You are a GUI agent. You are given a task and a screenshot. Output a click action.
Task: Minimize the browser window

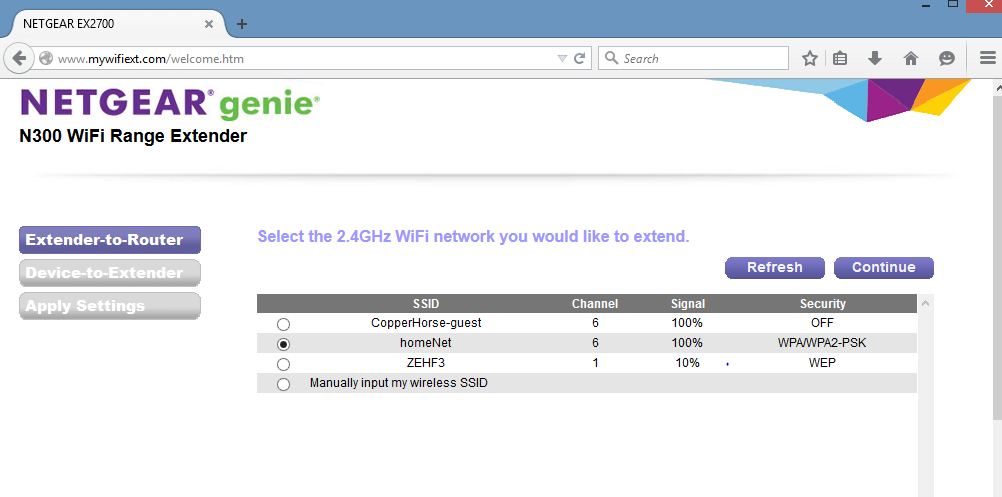click(925, 4)
